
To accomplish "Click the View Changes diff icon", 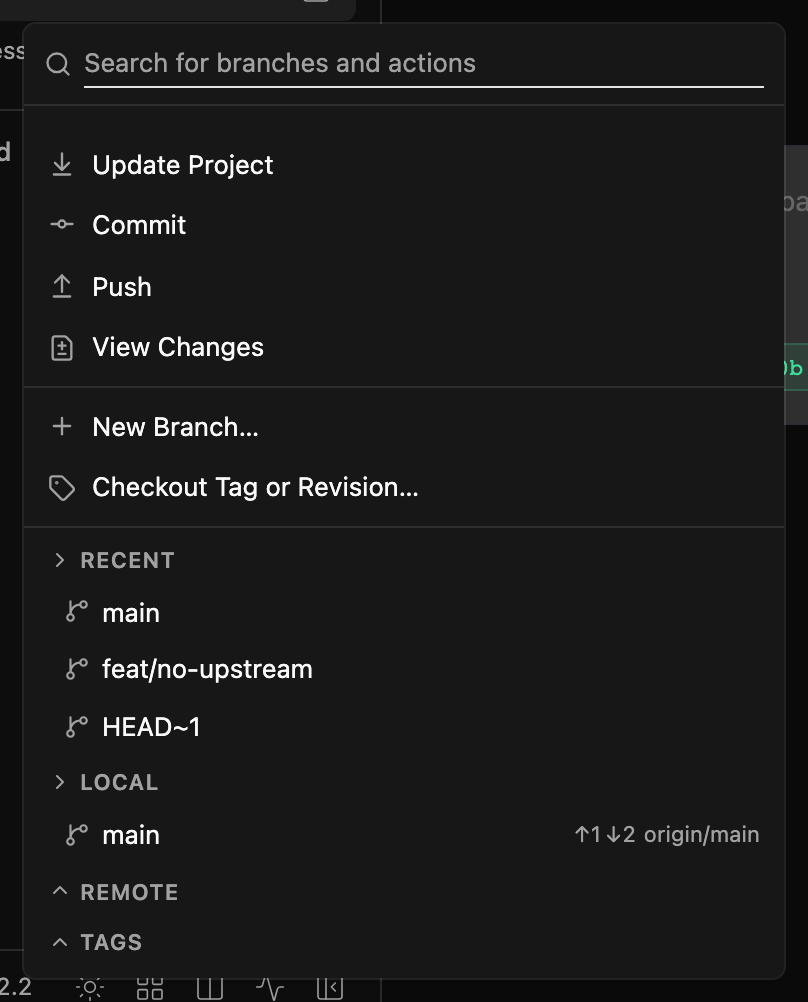I will coord(62,348).
